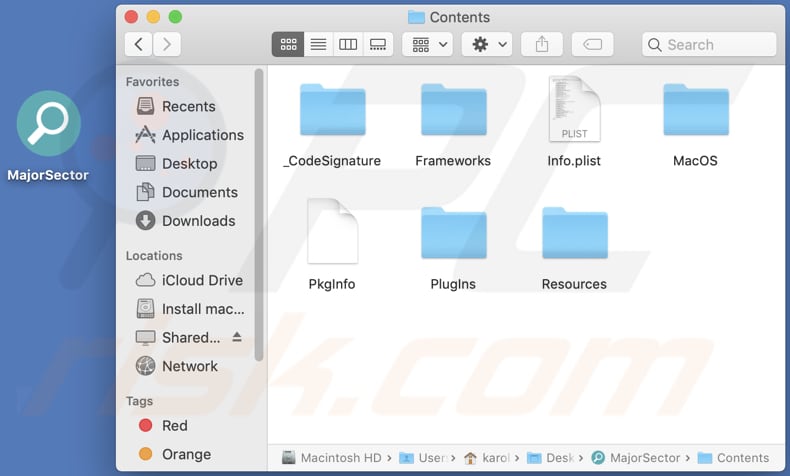
Task: Select the Red tag
Action: pyautogui.click(x=163, y=426)
